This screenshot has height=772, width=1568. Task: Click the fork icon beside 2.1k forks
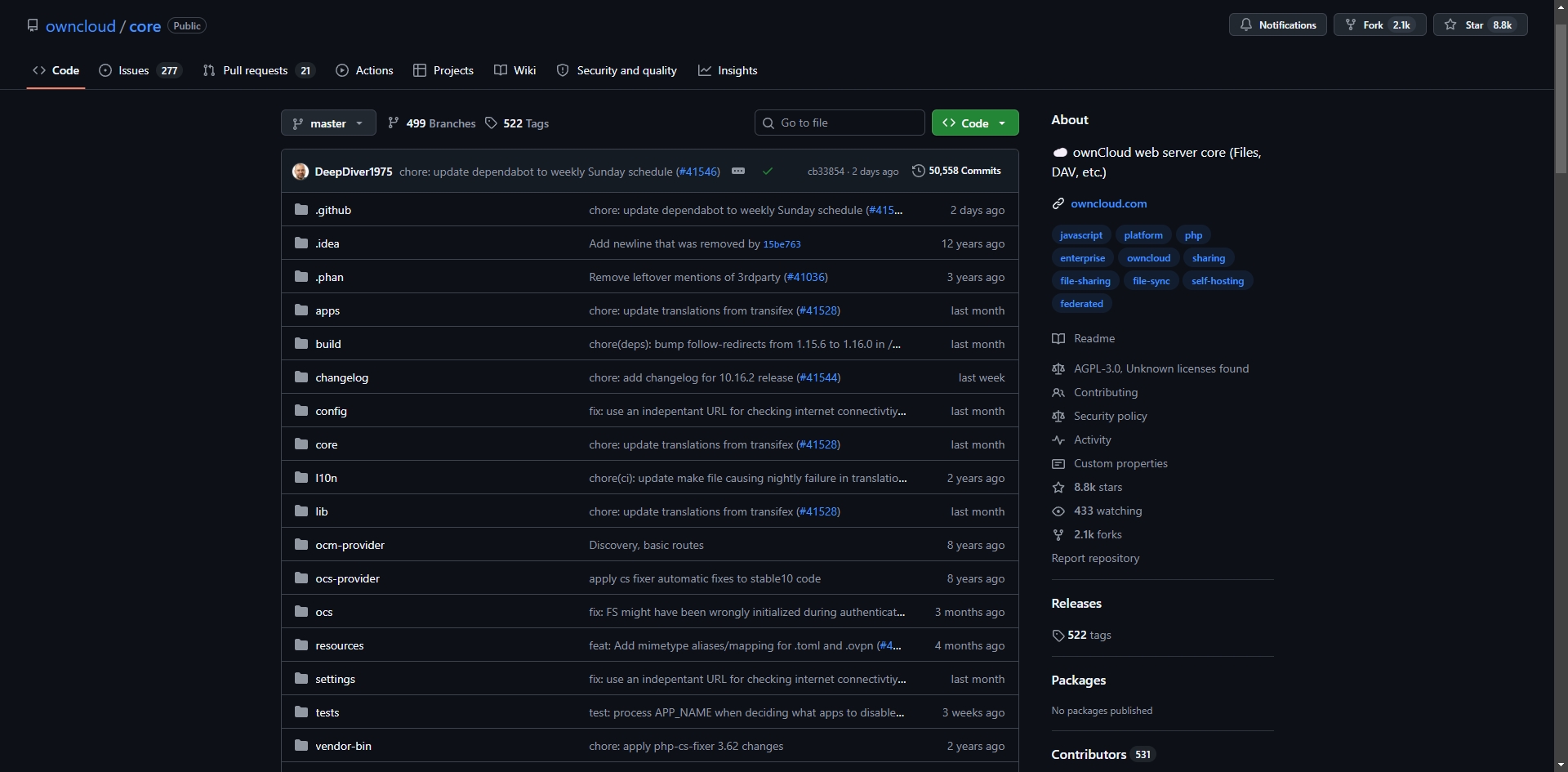pos(1058,534)
